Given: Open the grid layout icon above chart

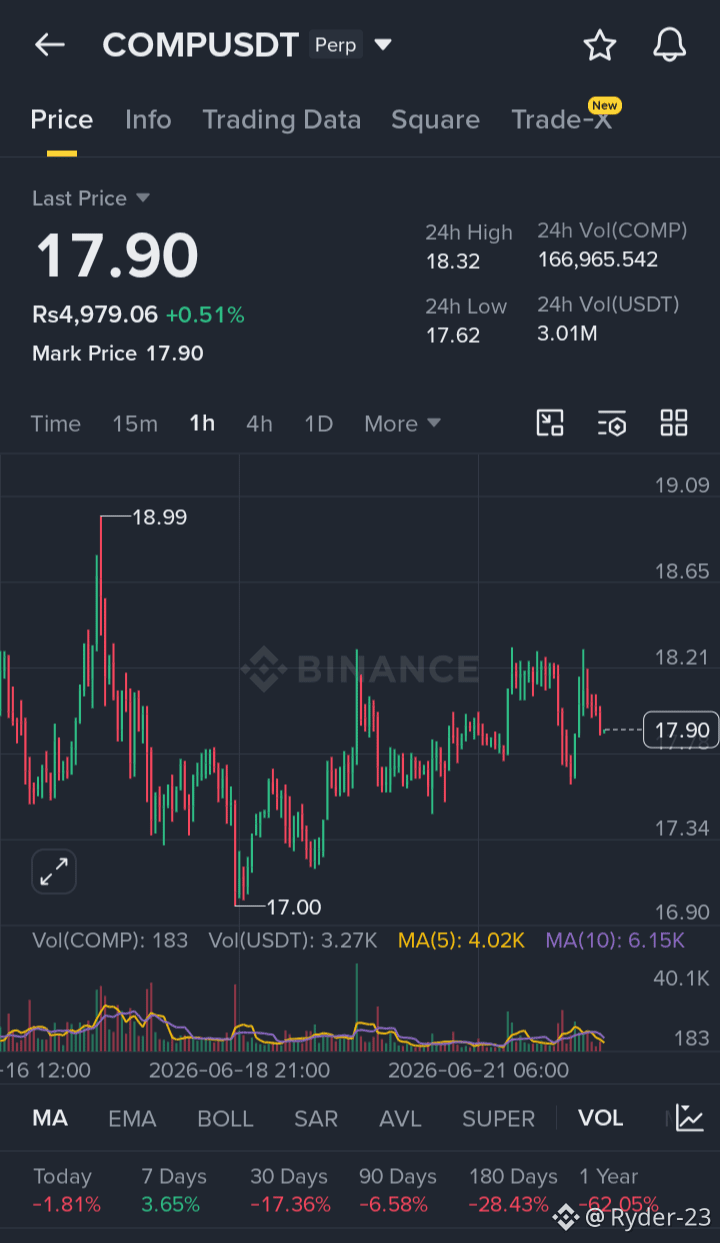Looking at the screenshot, I should coord(674,423).
